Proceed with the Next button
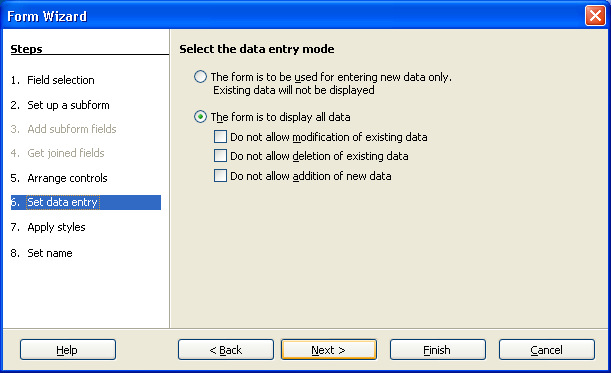Viewport: 611px width, 373px height. pos(329,350)
